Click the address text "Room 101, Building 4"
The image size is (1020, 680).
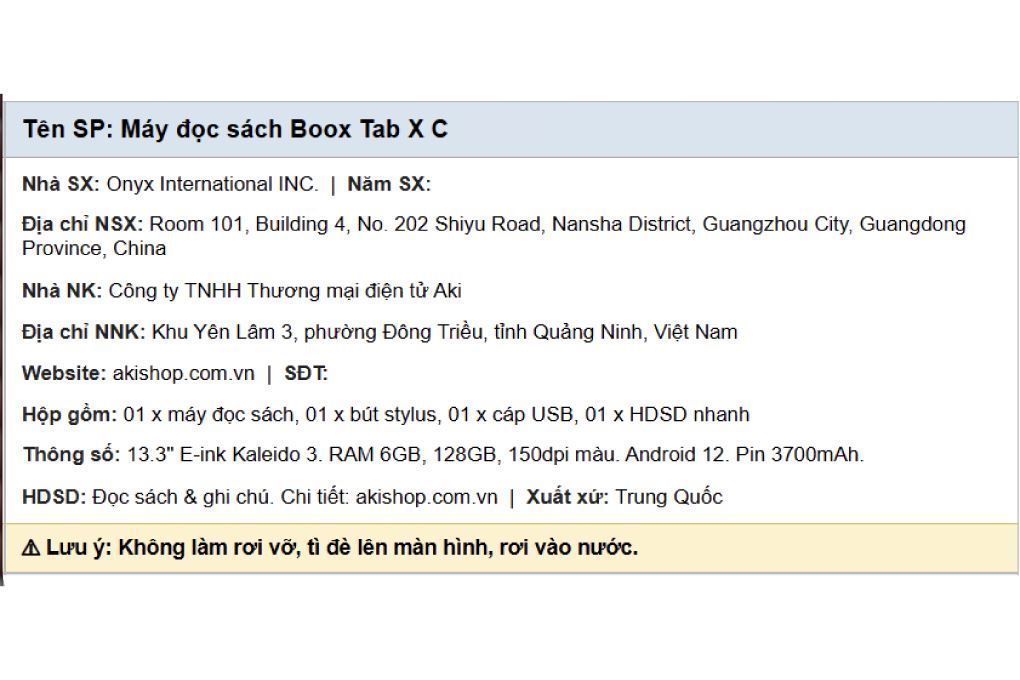[247, 224]
